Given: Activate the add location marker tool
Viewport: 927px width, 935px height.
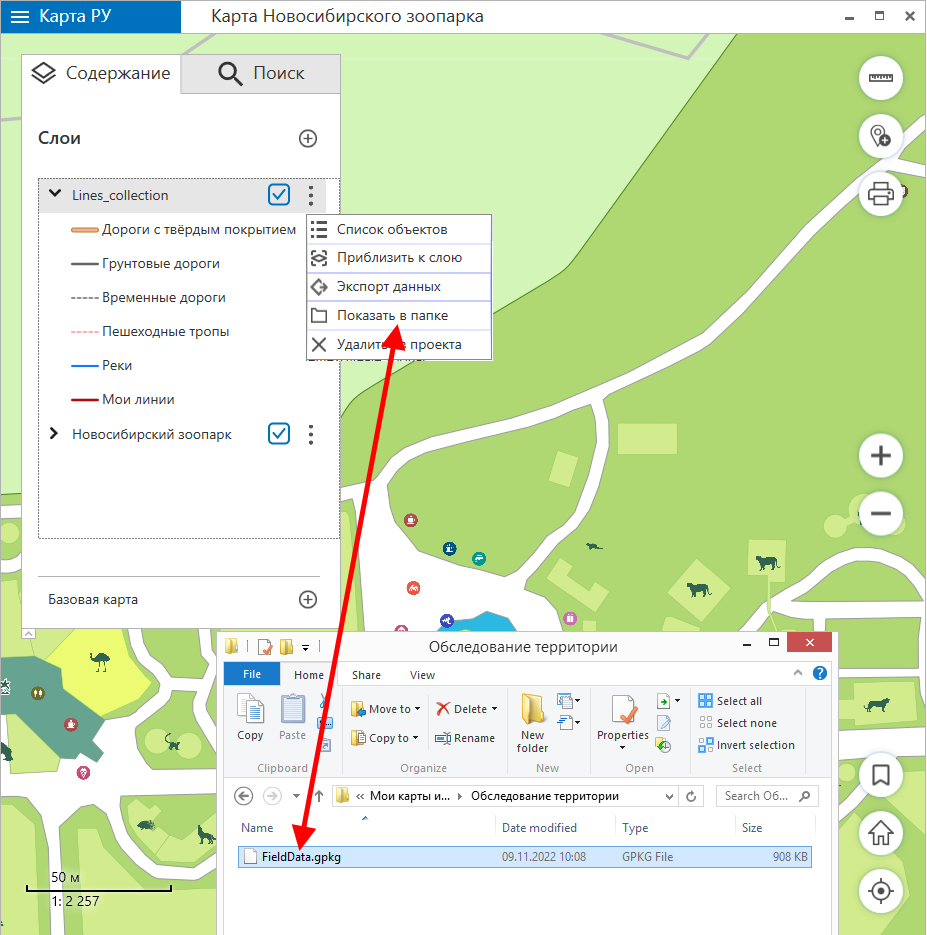Looking at the screenshot, I should pyautogui.click(x=881, y=136).
